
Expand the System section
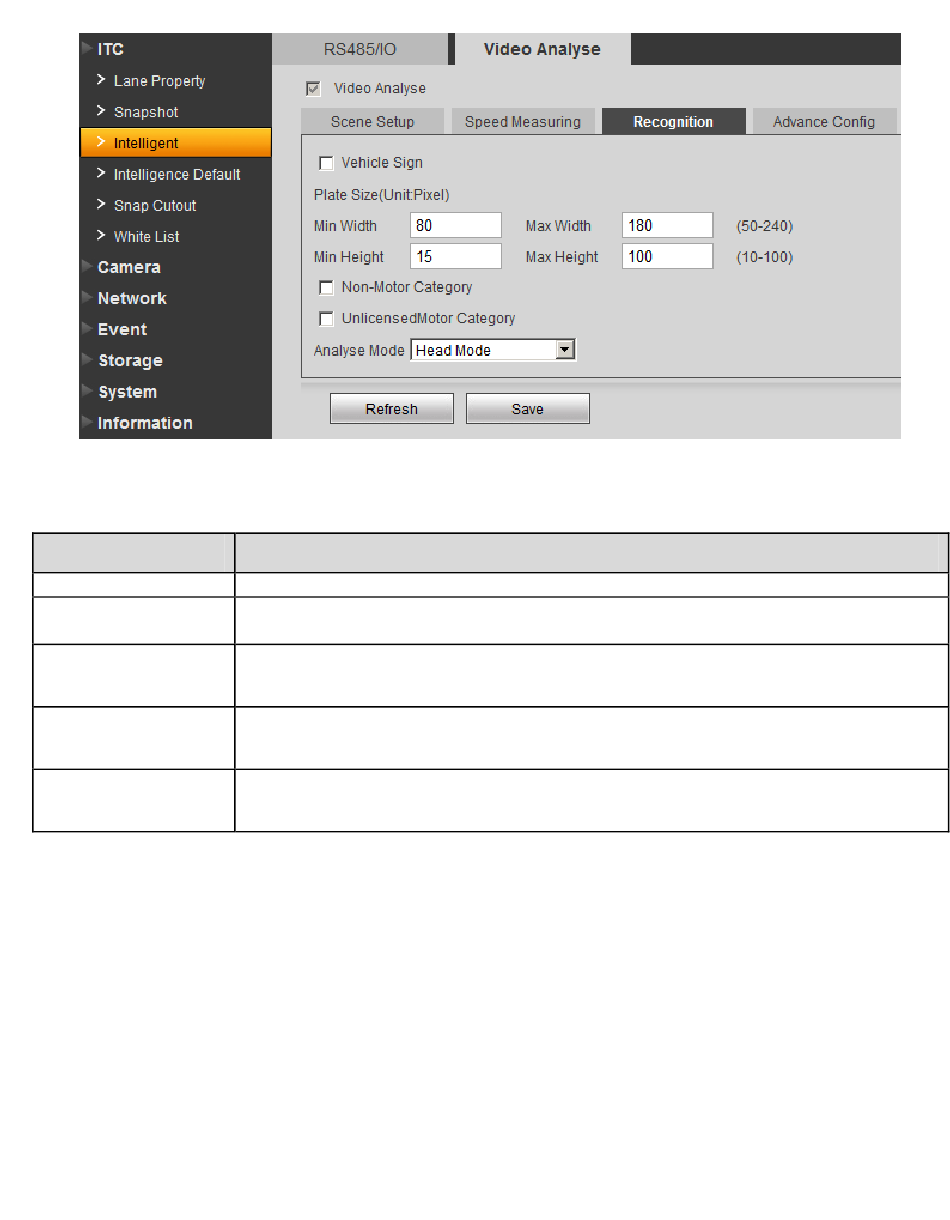tap(126, 392)
